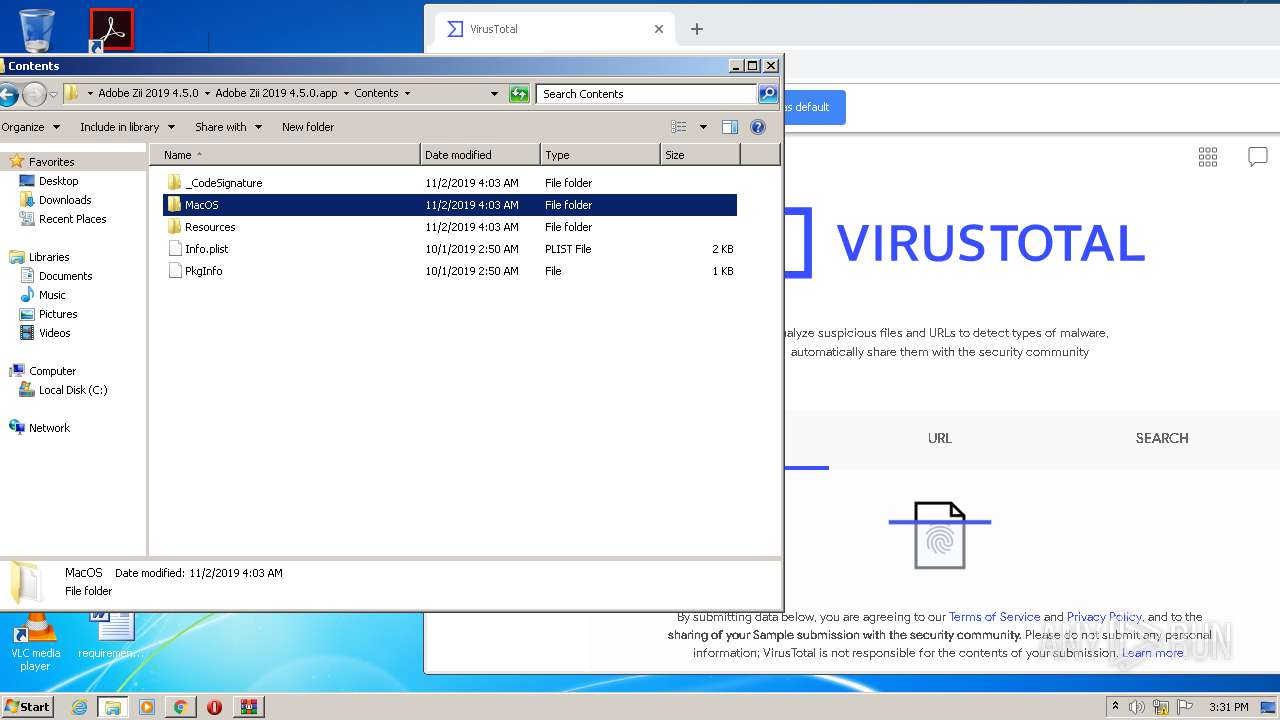Select Downloads in Favorites
Viewport: 1280px width, 720px height.
click(65, 200)
